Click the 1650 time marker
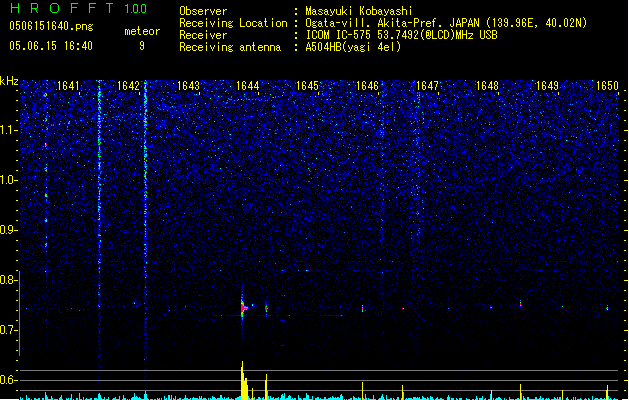This screenshot has width=629, height=400. coord(607,86)
